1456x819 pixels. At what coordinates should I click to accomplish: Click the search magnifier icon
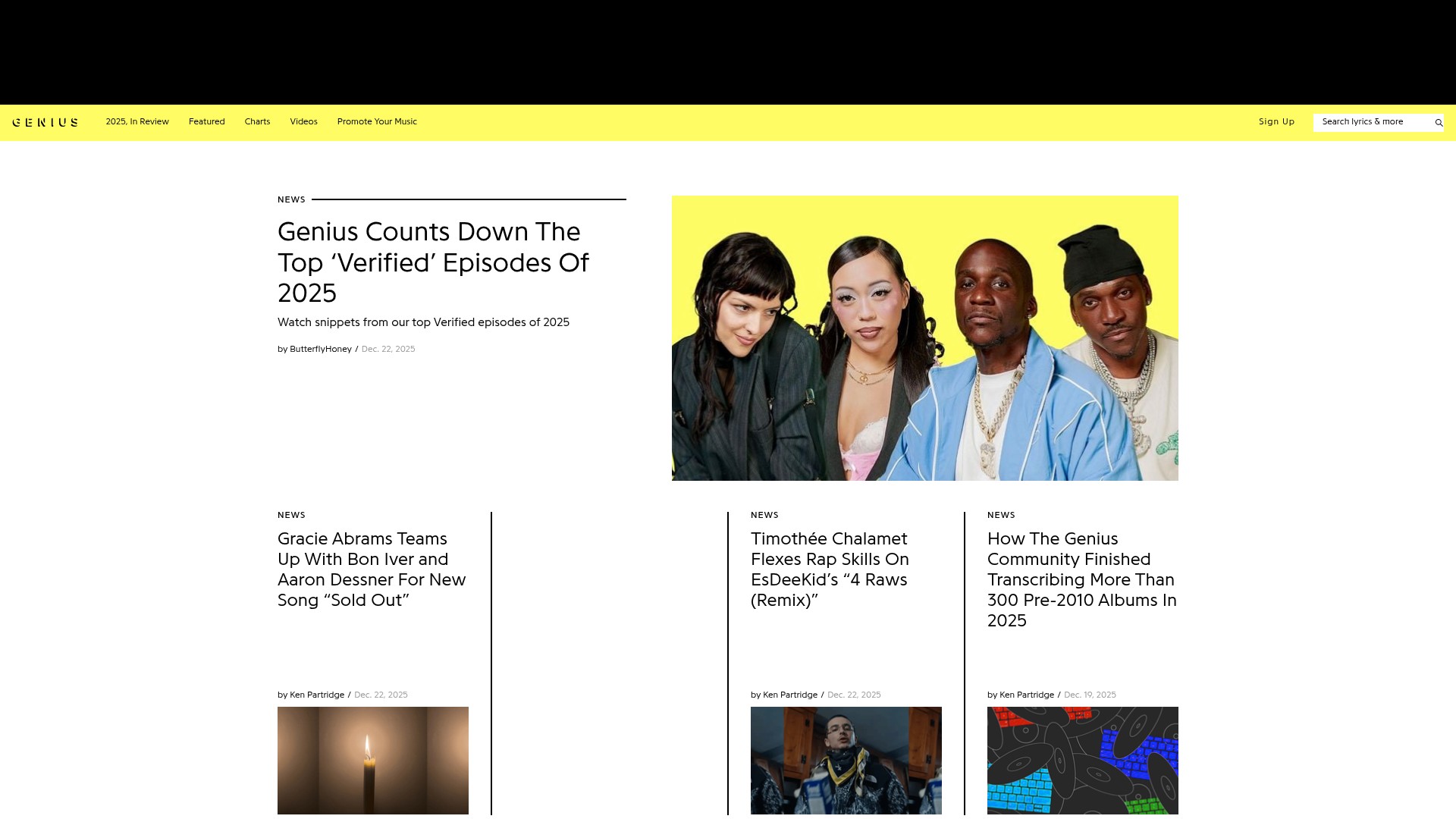(x=1439, y=123)
